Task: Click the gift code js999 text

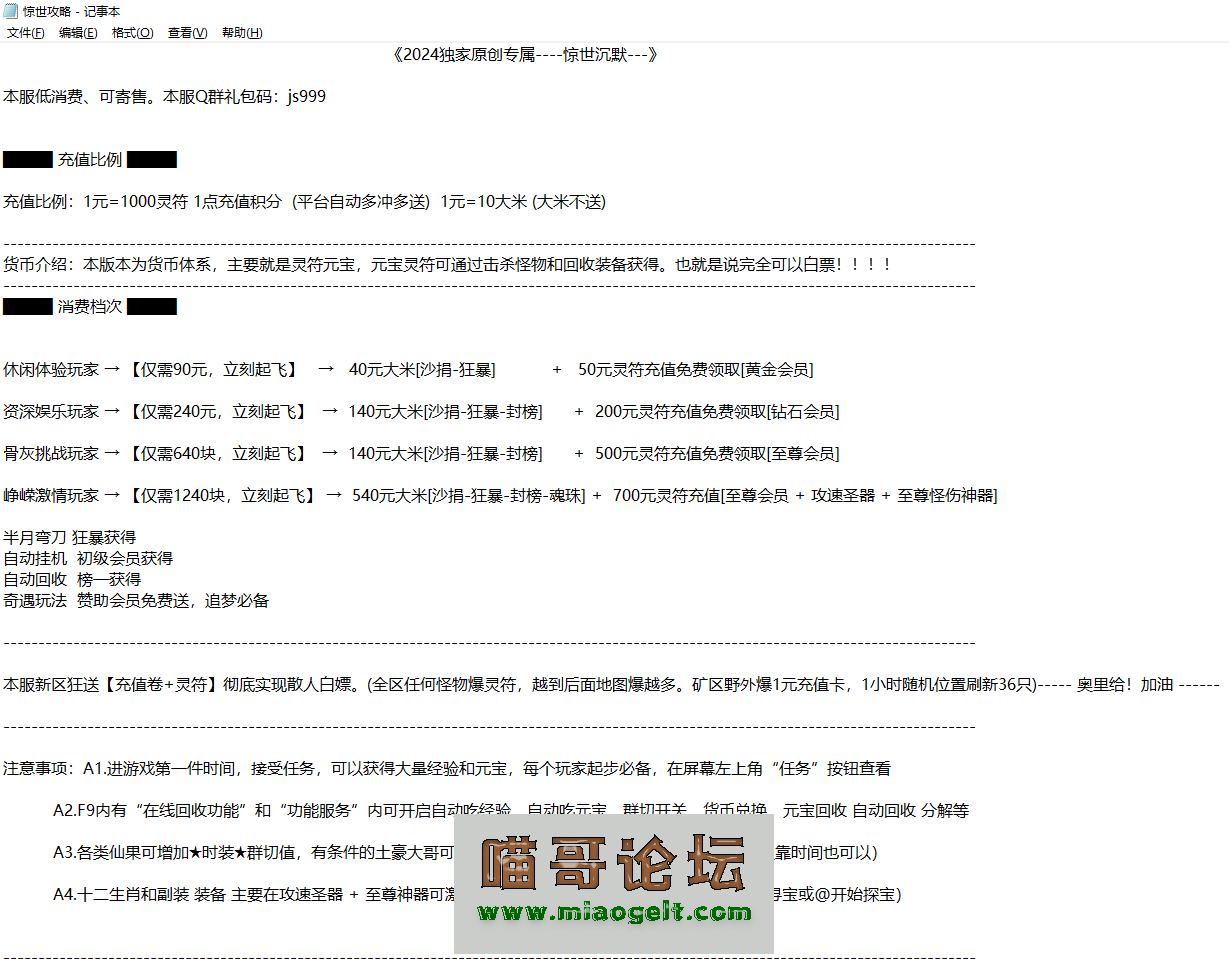Action: [306, 97]
